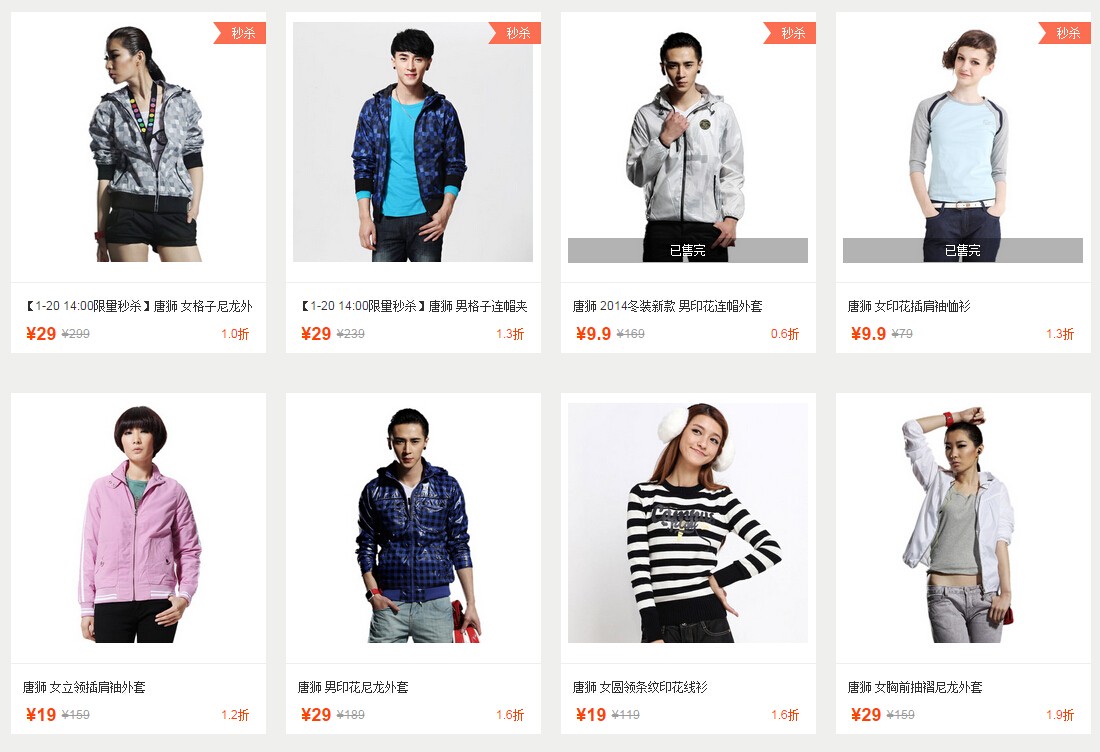
Task: Open link 唐狮 女印花插肩袖恤衫
Action: pyautogui.click(x=908, y=307)
